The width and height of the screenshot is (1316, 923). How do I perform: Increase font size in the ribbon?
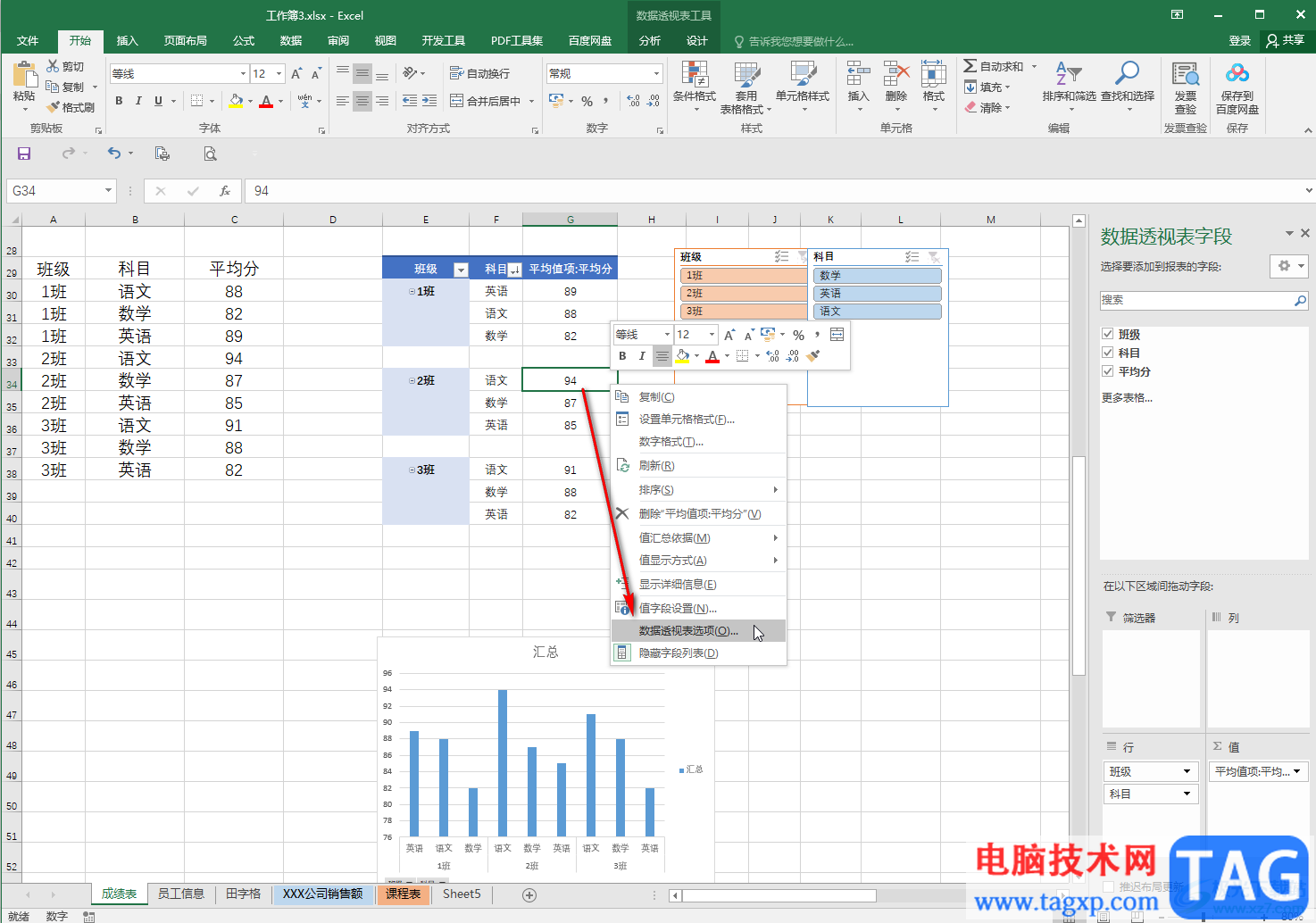point(296,73)
